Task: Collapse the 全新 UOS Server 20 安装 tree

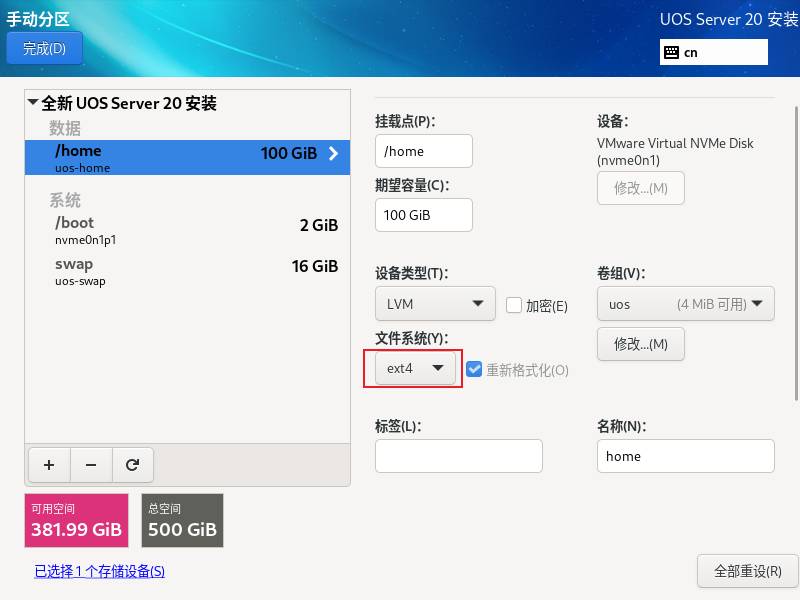Action: 33,103
